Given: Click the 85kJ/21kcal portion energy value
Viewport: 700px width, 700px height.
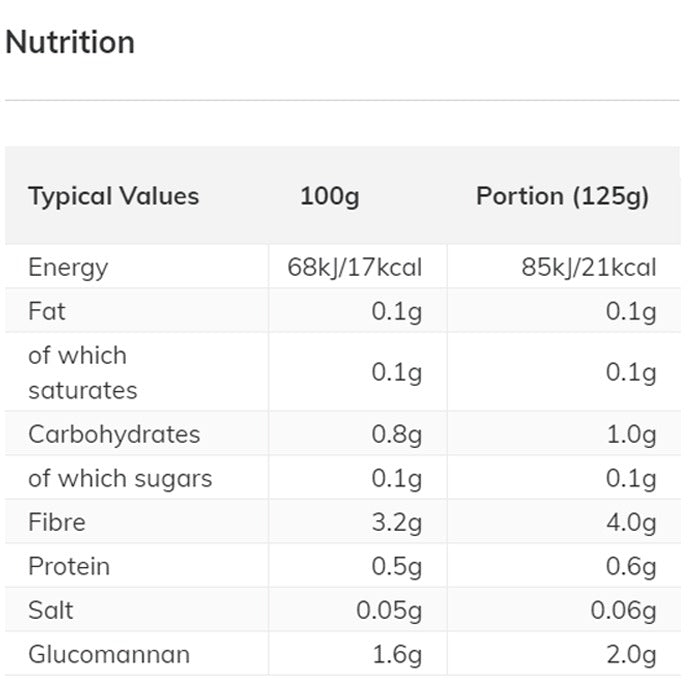Looking at the screenshot, I should pos(589,267).
